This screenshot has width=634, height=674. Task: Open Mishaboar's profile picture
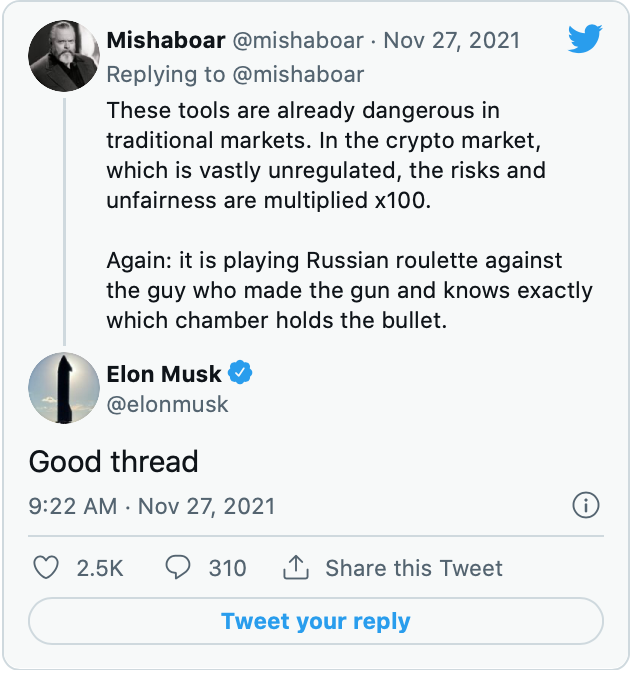[63, 56]
